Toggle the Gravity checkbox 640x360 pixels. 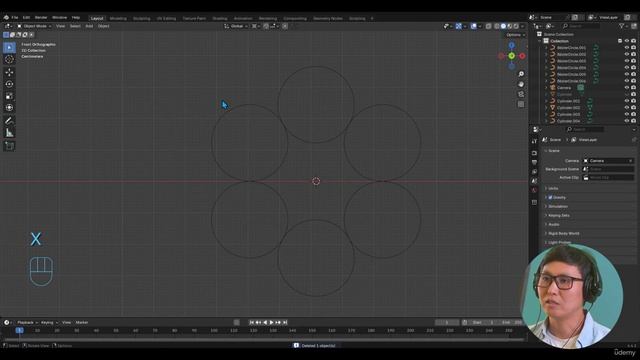point(550,197)
